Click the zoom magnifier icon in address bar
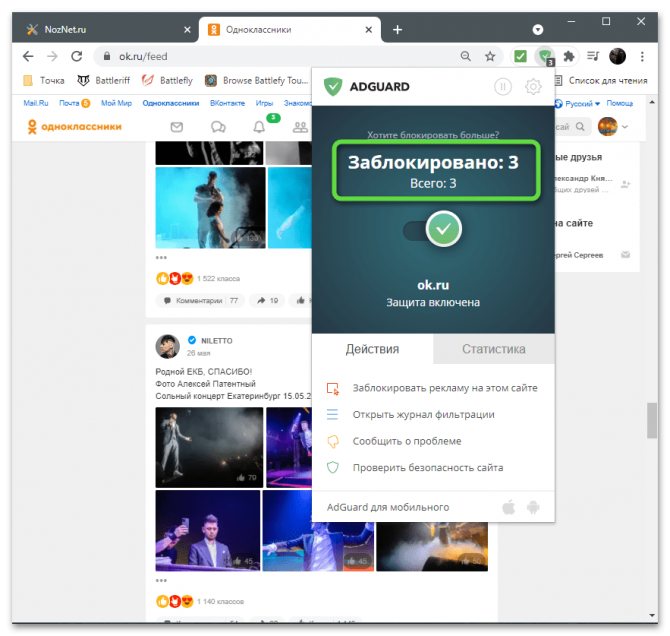 tap(466, 56)
